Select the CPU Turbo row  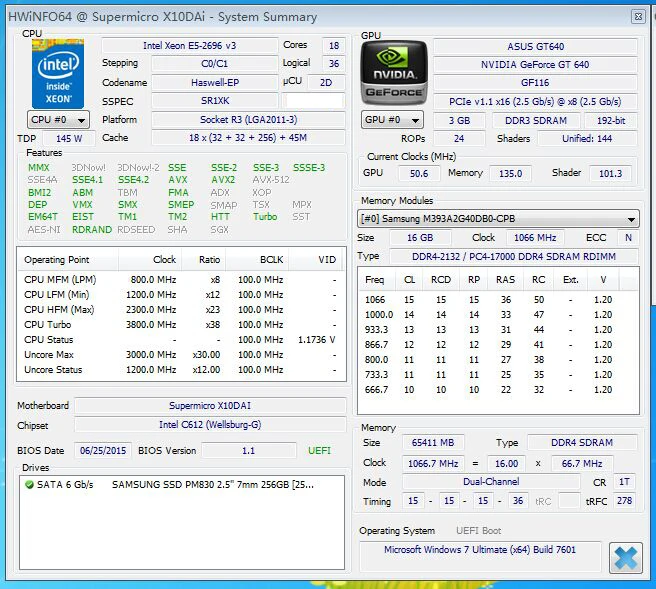coord(181,325)
